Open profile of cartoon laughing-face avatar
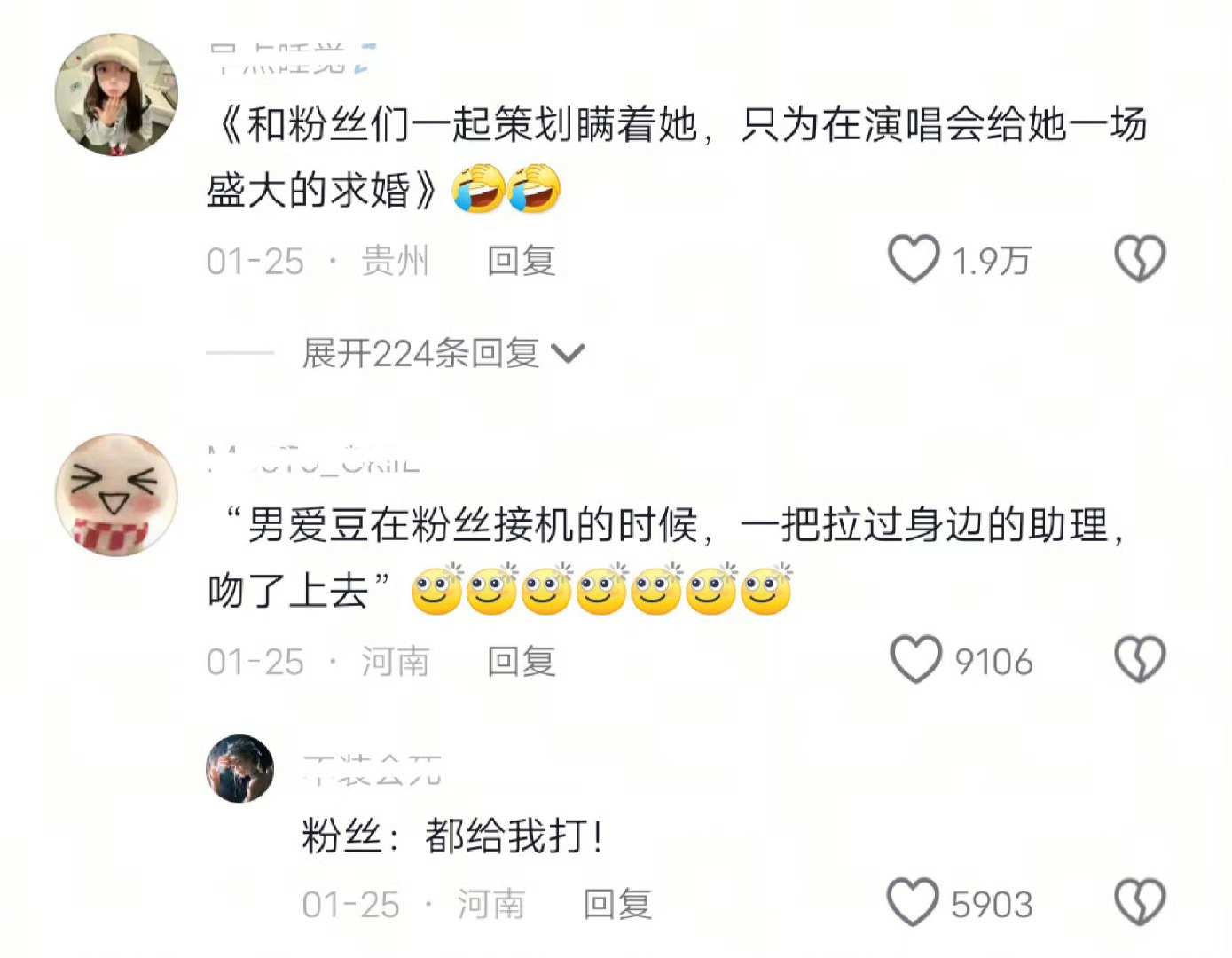This screenshot has width=1232, height=958. pos(116,495)
